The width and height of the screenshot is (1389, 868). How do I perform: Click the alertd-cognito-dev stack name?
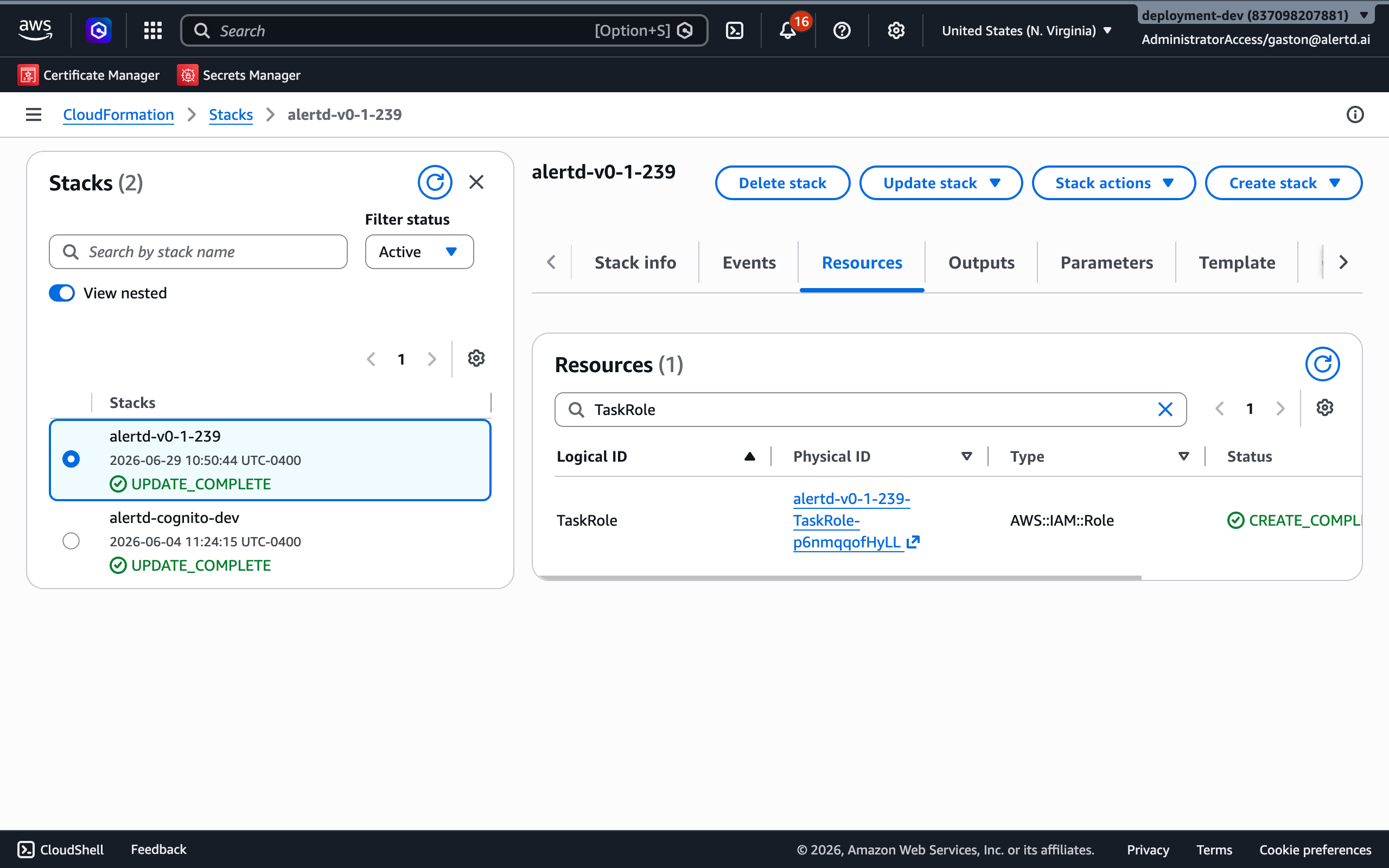pos(174,517)
